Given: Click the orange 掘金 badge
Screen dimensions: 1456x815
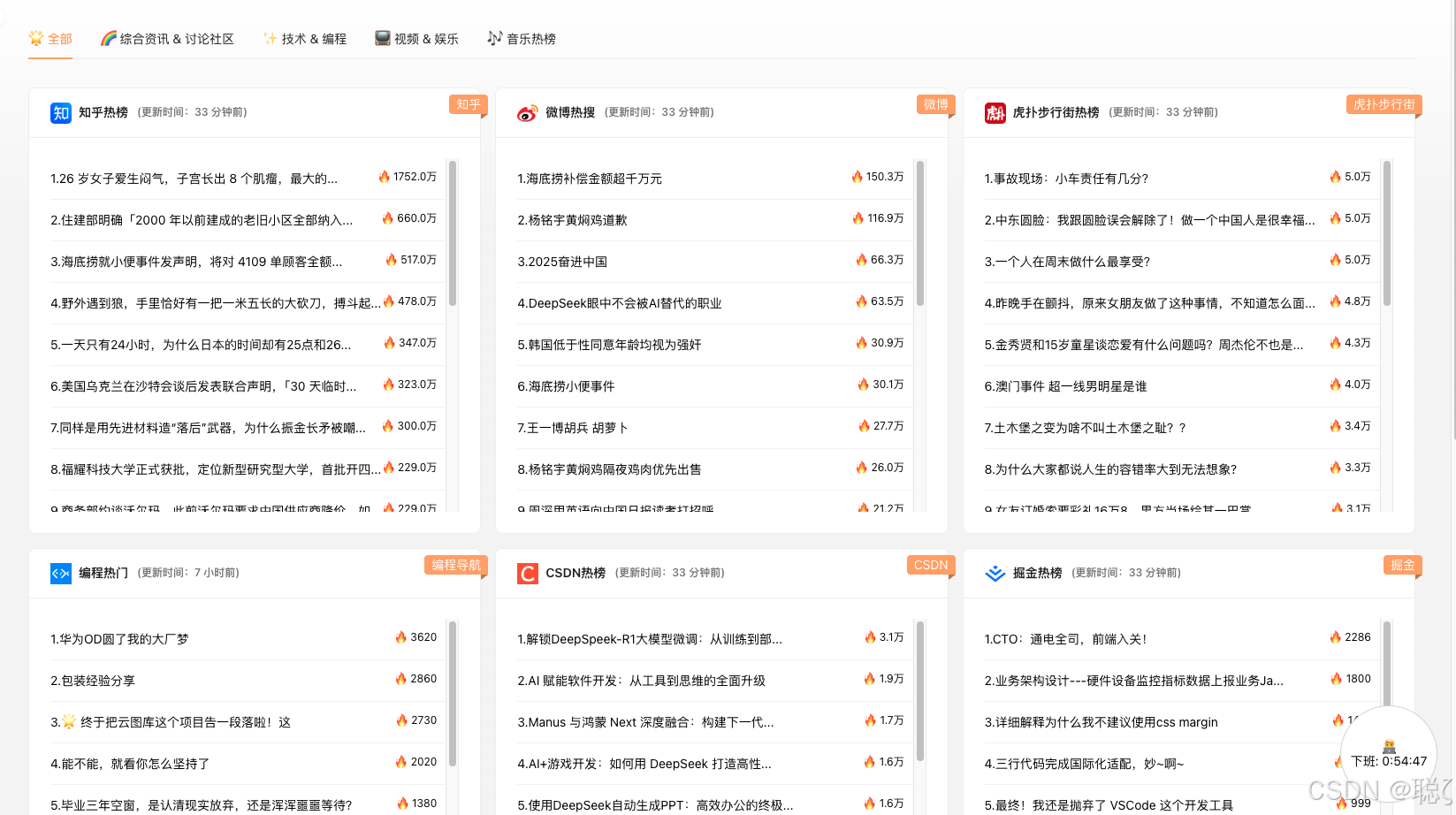Looking at the screenshot, I should [1403, 565].
